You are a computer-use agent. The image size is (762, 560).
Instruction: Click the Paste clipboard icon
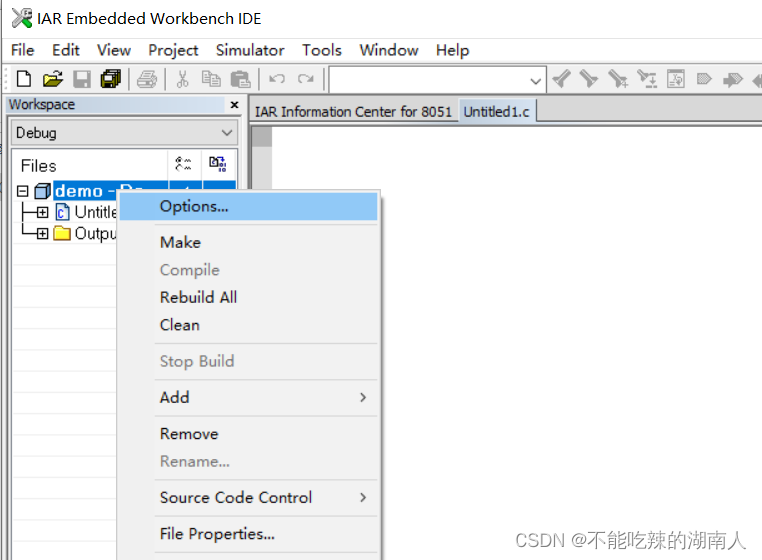(x=240, y=79)
